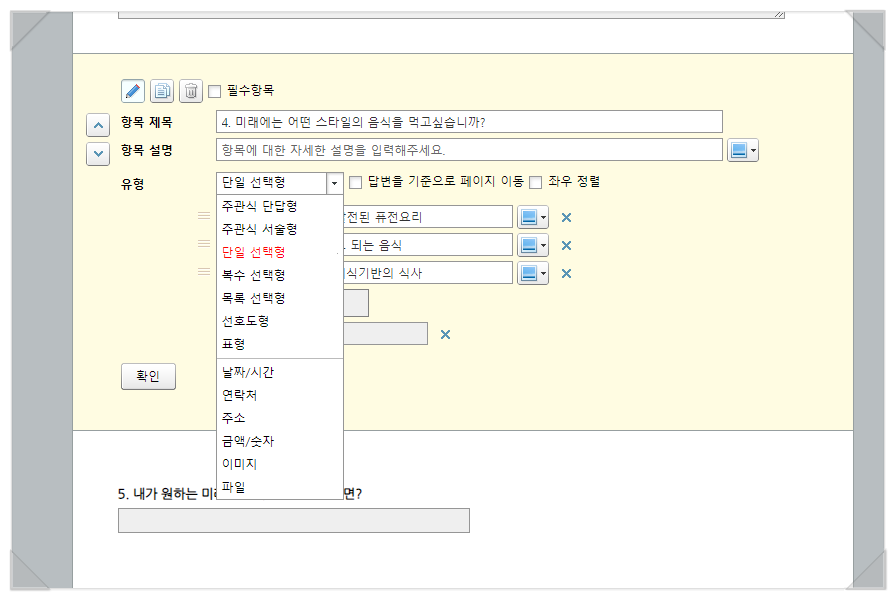This screenshot has width=896, height=600.
Task: Select the pencil edit icon
Action: pos(132,90)
